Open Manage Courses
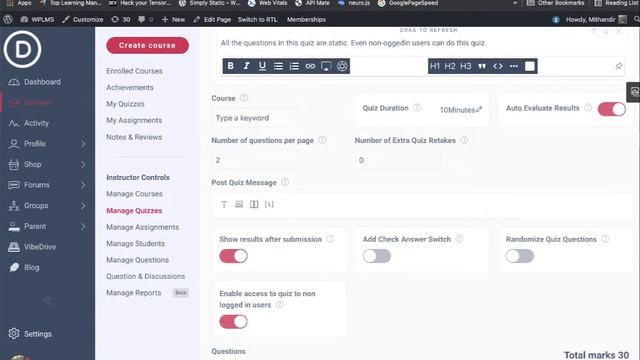 (134, 194)
